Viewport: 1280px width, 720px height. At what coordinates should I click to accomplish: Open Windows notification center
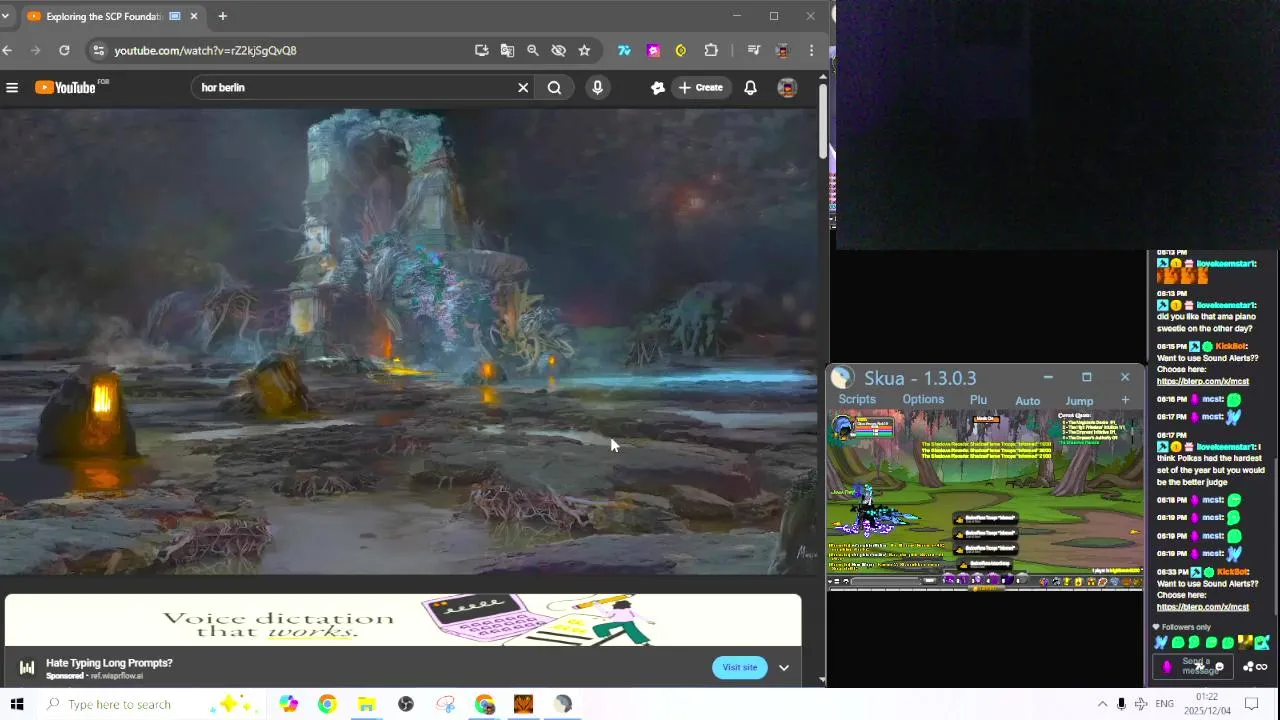[1251, 704]
